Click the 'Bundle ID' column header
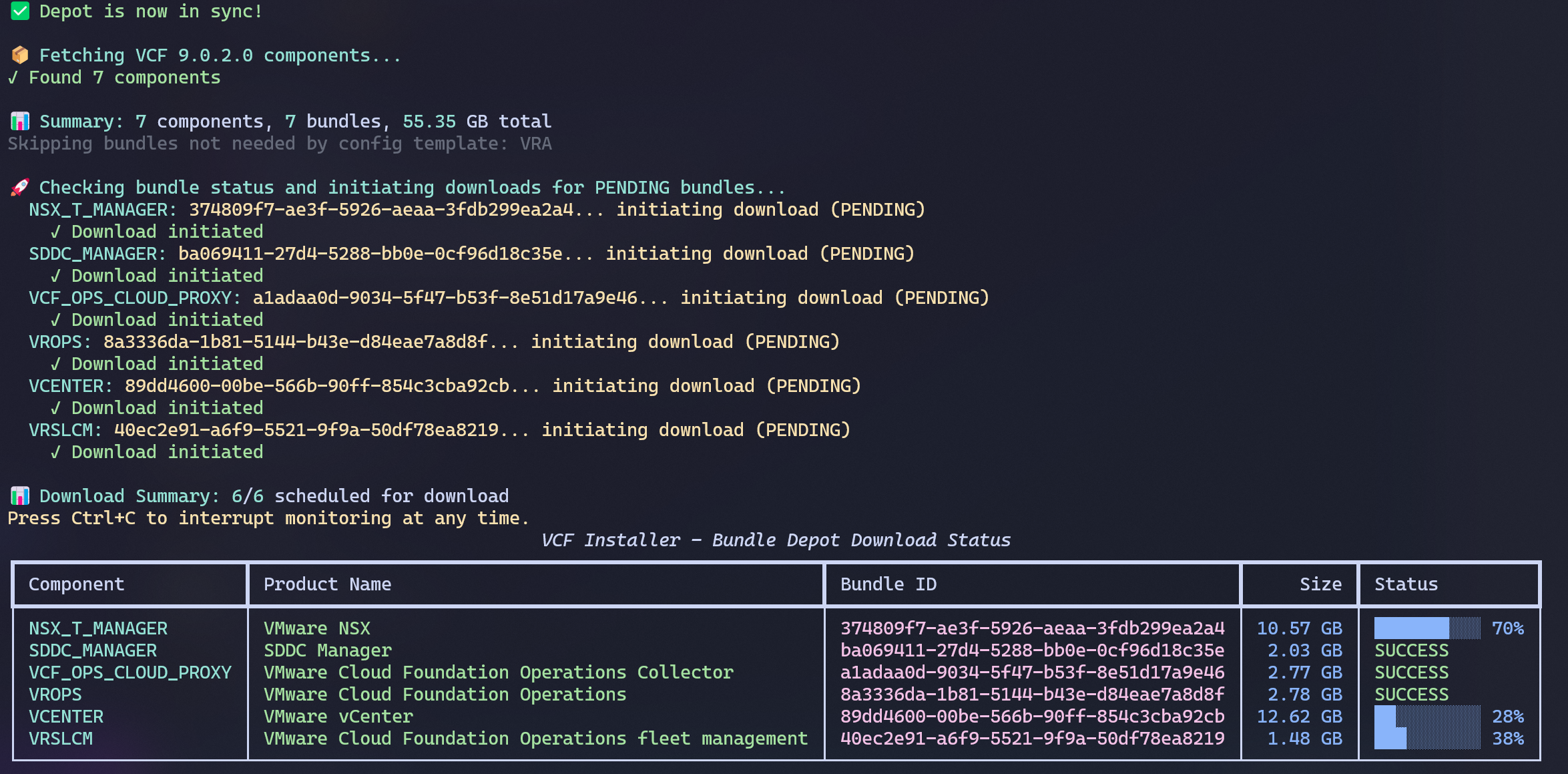The height and width of the screenshot is (774, 1568). (x=888, y=584)
